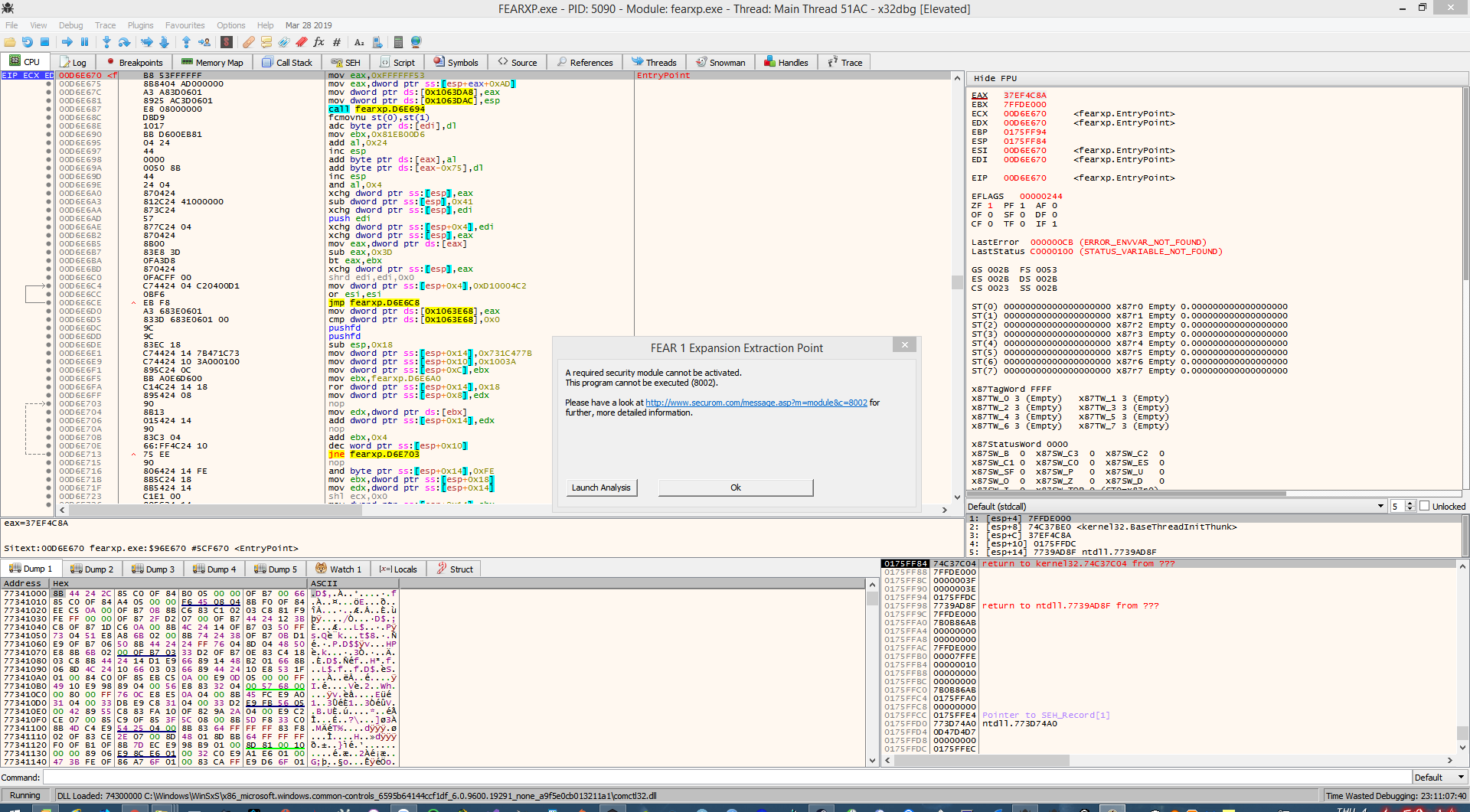The width and height of the screenshot is (1470, 812).
Task: Step into the next instruction
Action: [106, 42]
